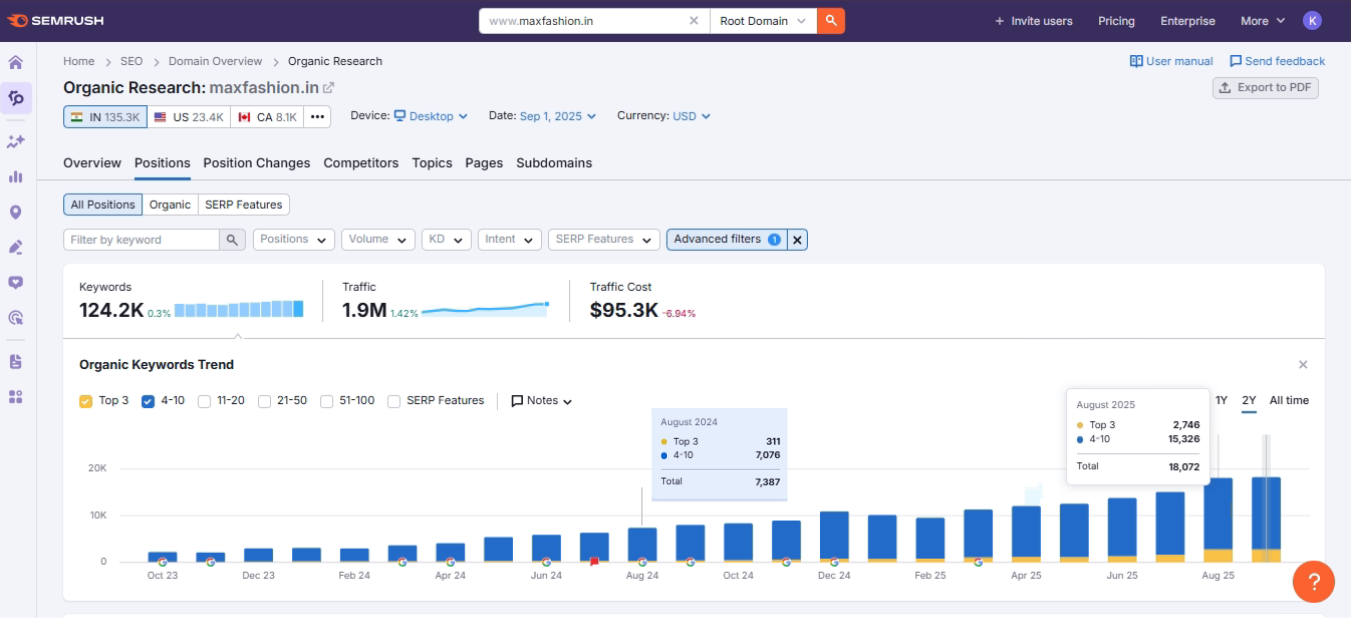The width and height of the screenshot is (1351, 618).
Task: Tick the SERP Features chart checkbox
Action: click(394, 401)
